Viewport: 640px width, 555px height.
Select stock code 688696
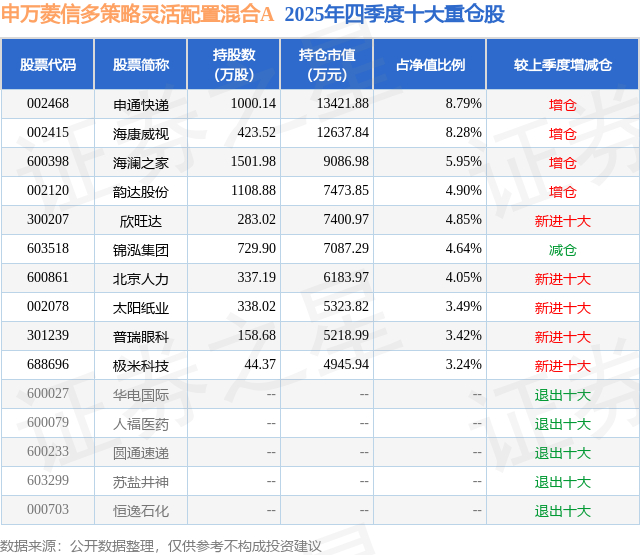[48, 364]
